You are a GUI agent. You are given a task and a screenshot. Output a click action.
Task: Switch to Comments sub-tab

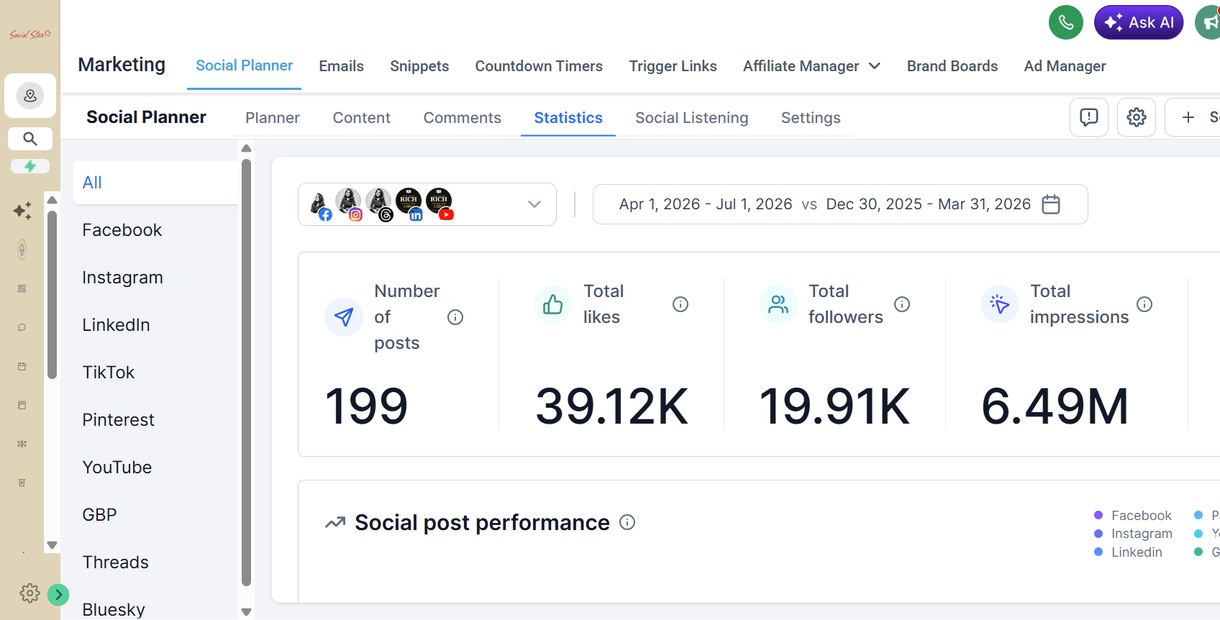[462, 117]
